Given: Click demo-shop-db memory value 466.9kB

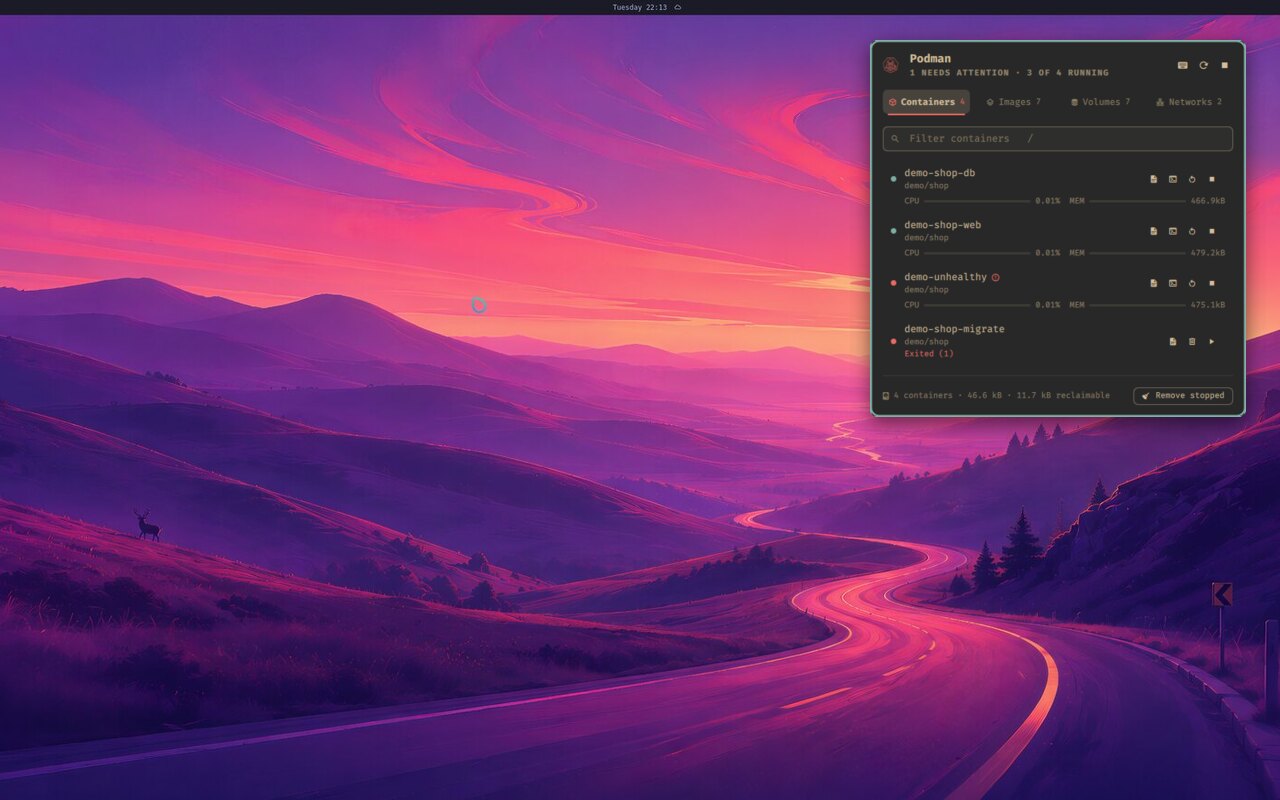Looking at the screenshot, I should (x=1207, y=201).
